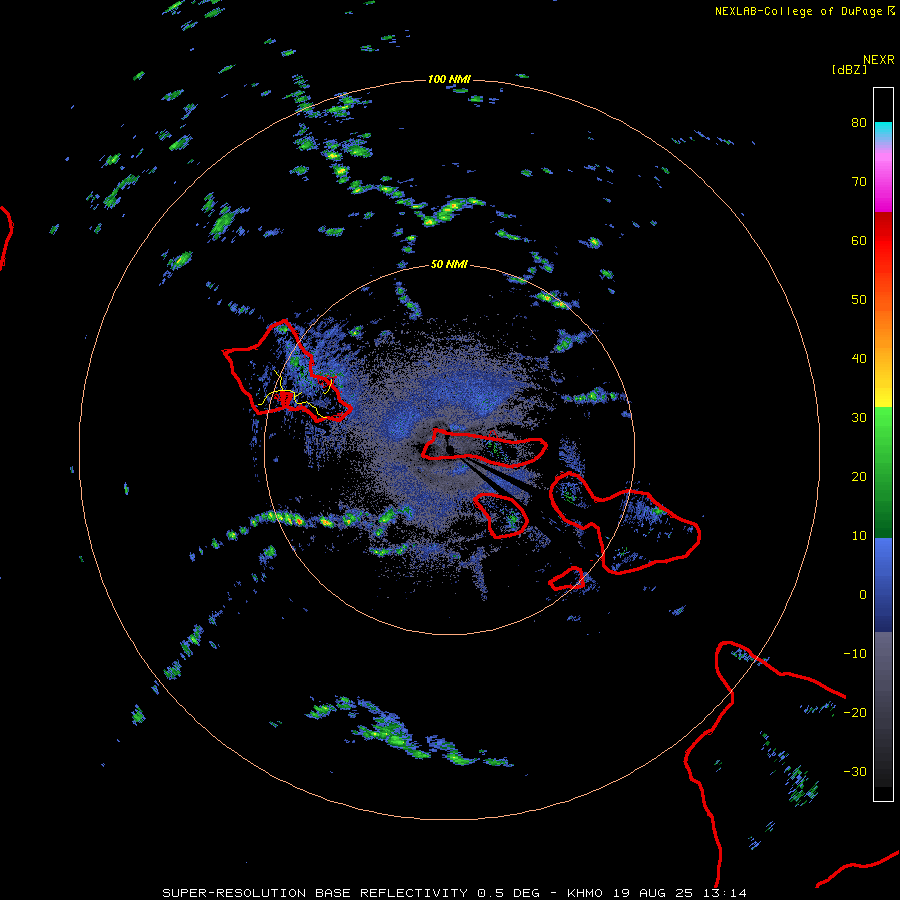This screenshot has height=900, width=900.
Task: Click the 50 value on the dBZ scale
Action: coord(859,299)
